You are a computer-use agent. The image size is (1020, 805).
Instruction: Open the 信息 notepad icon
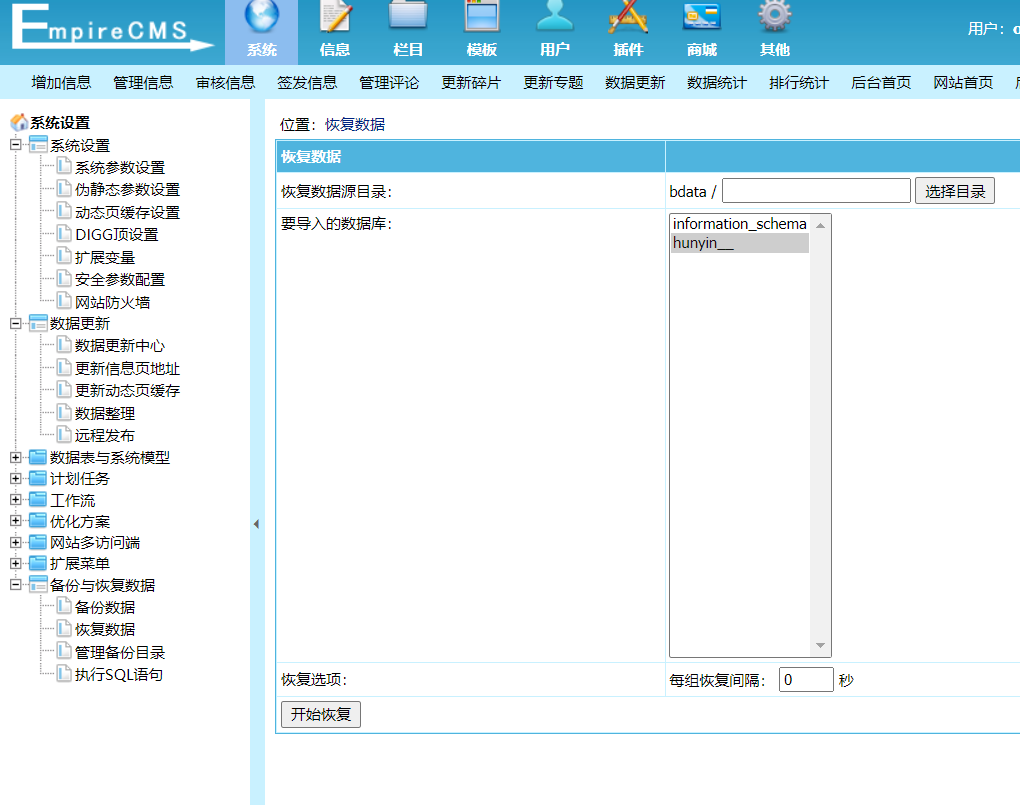(x=335, y=18)
